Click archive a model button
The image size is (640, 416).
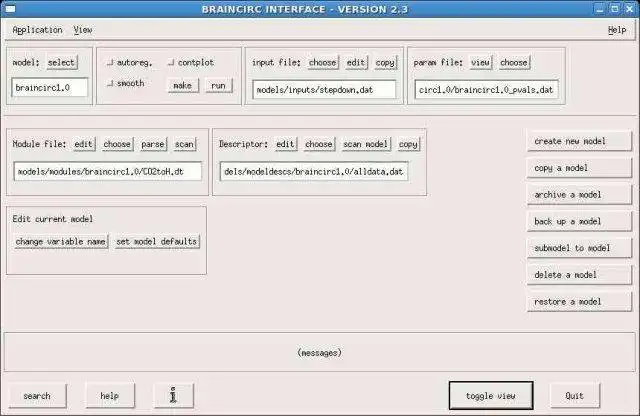pos(579,195)
